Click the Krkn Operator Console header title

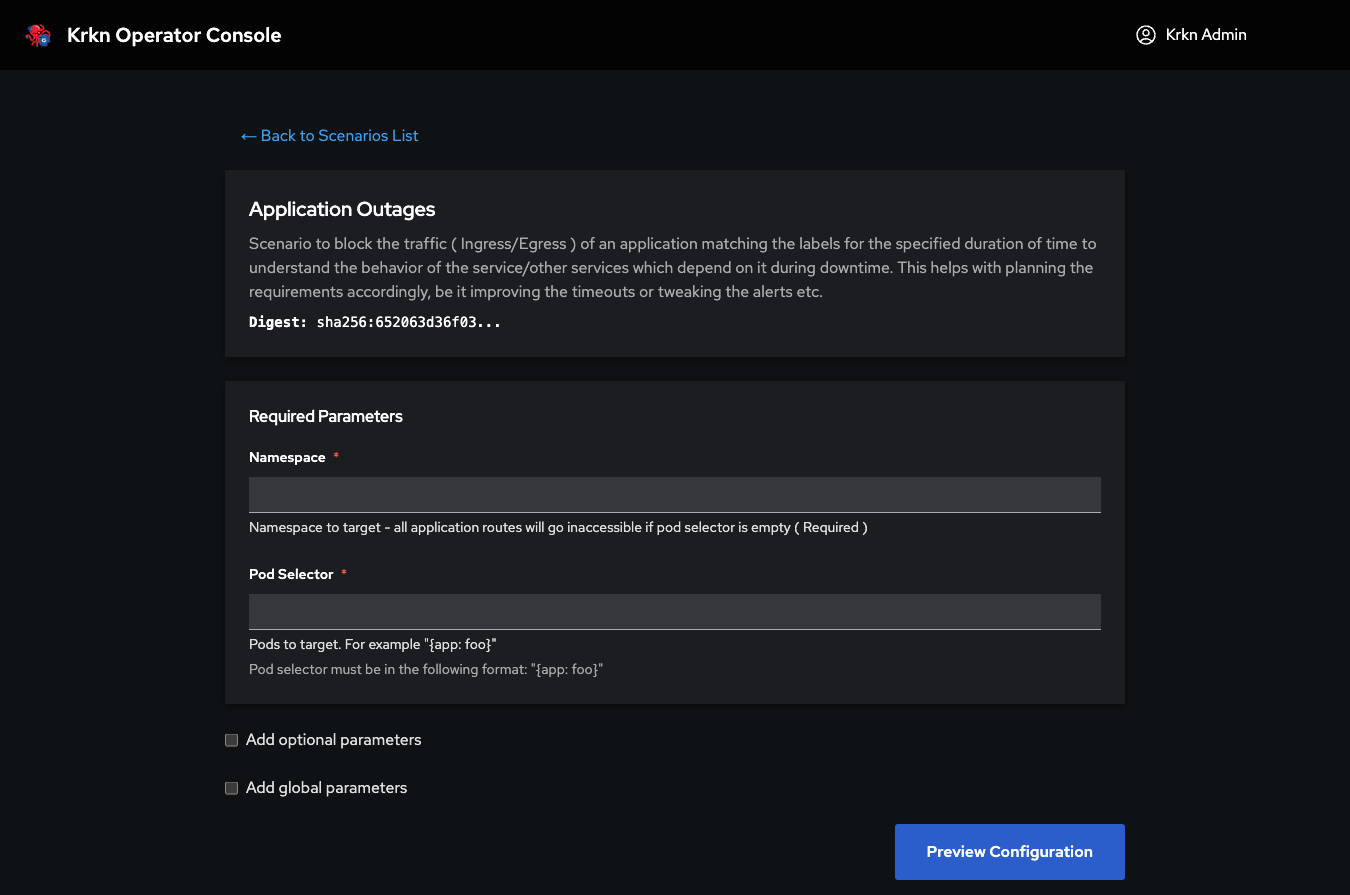(x=174, y=34)
